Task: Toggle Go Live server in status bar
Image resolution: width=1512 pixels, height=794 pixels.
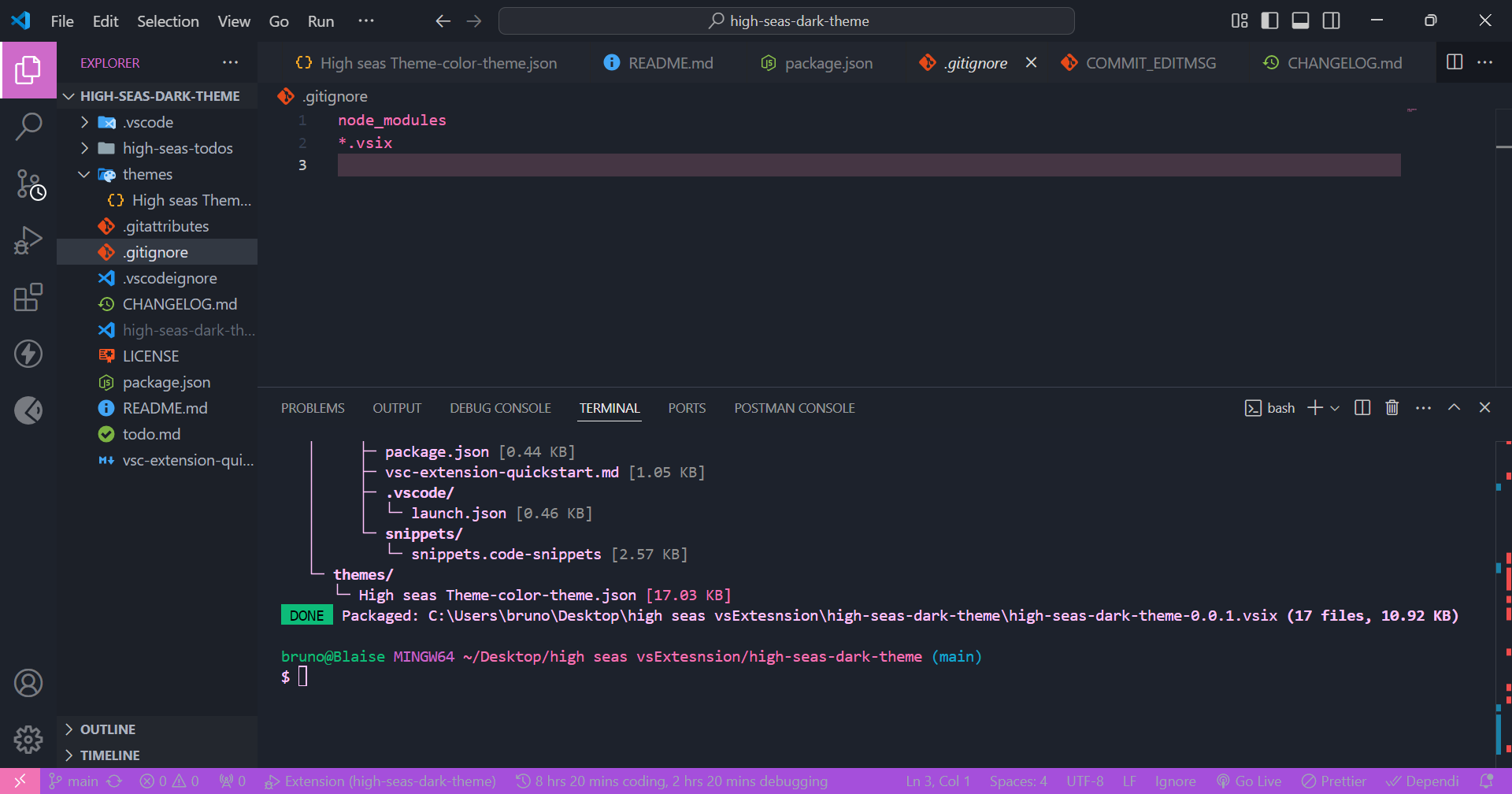Action: click(1249, 781)
